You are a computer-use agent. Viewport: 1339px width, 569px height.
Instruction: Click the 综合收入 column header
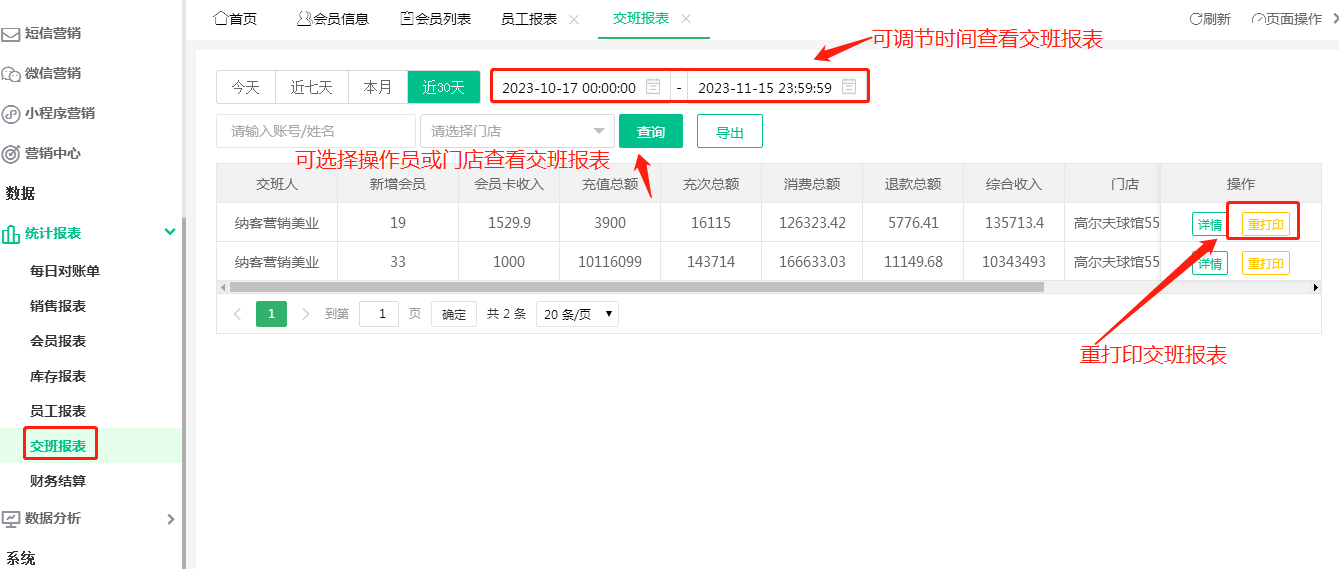1014,184
